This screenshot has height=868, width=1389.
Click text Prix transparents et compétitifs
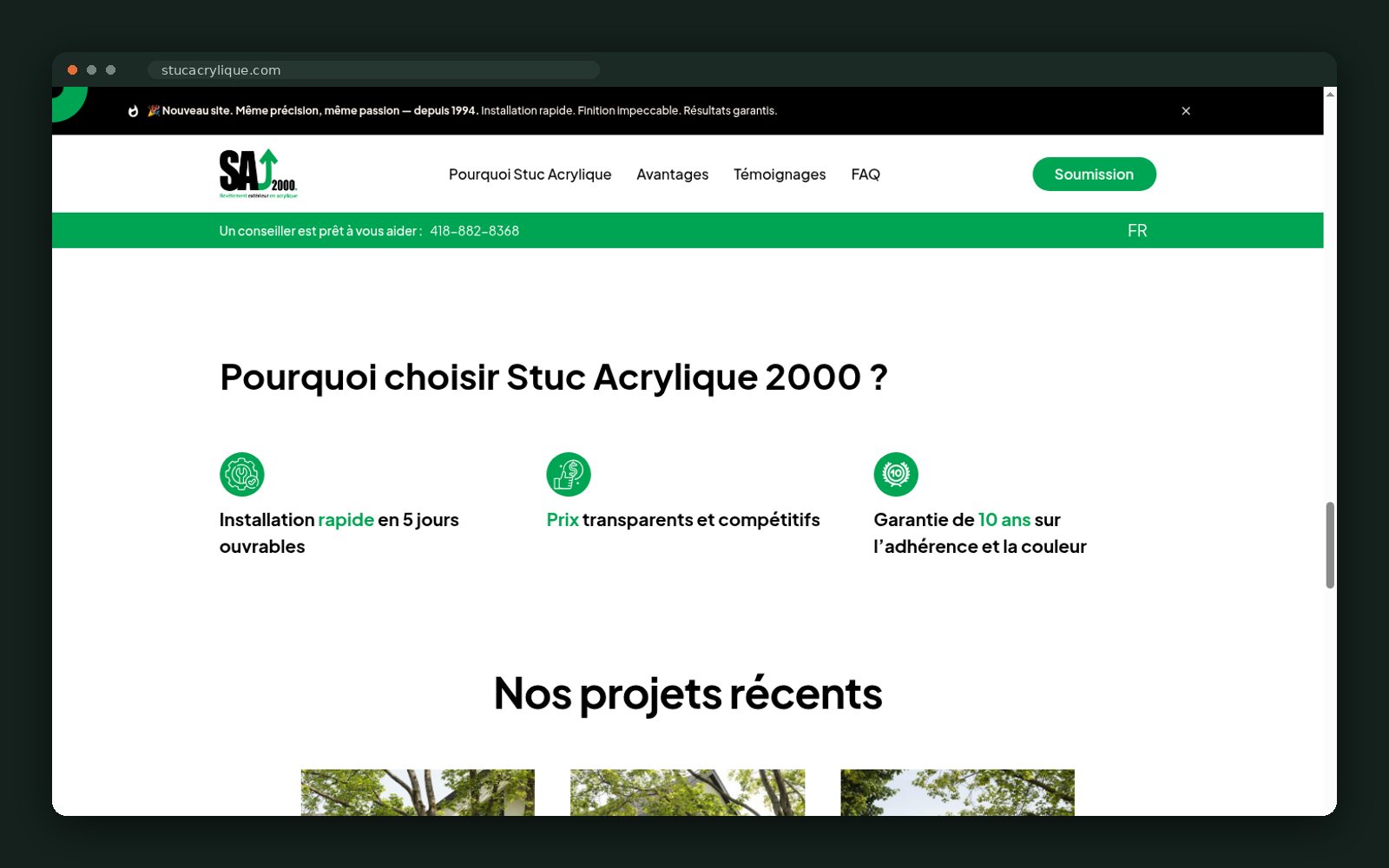click(x=683, y=520)
